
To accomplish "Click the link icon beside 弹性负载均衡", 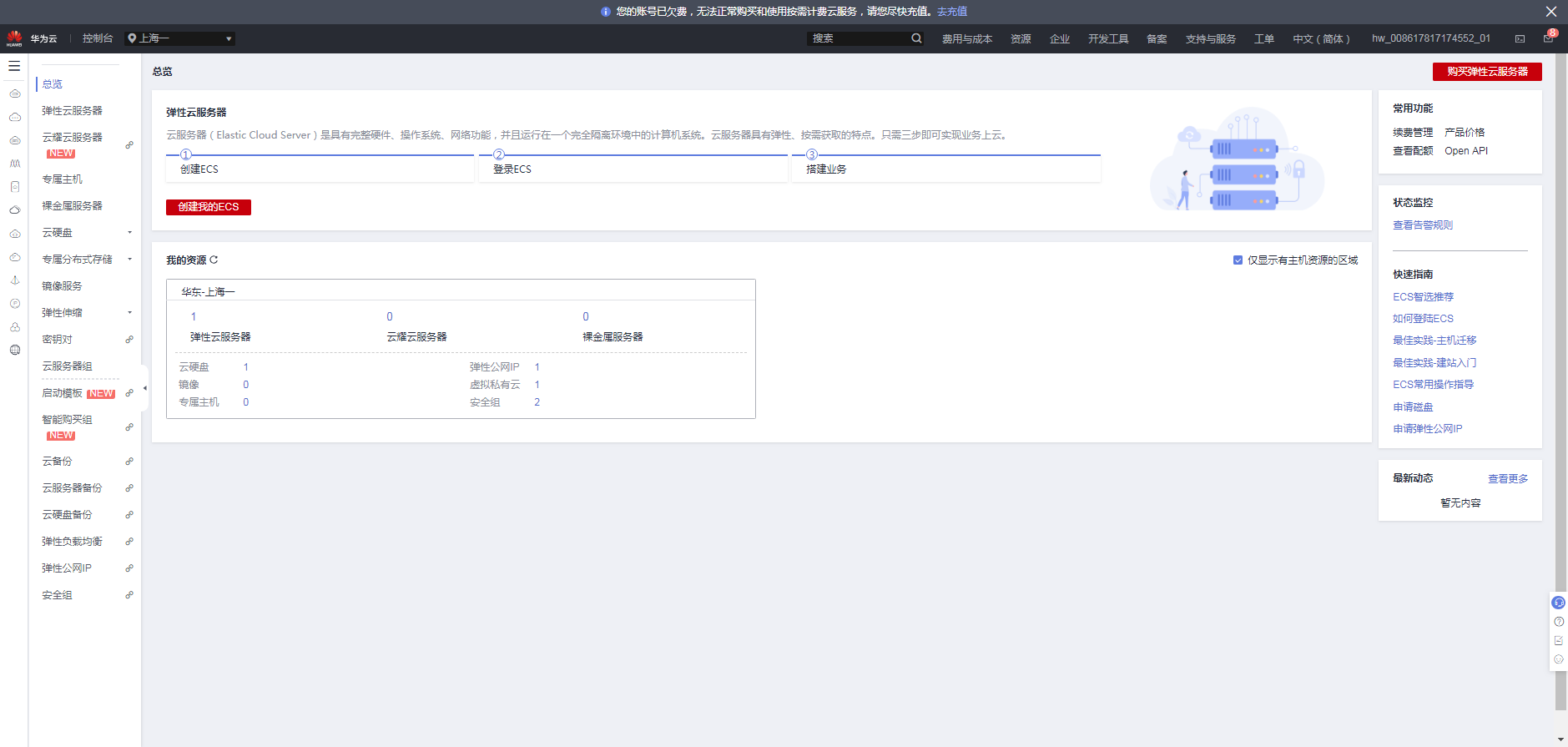I will point(129,542).
